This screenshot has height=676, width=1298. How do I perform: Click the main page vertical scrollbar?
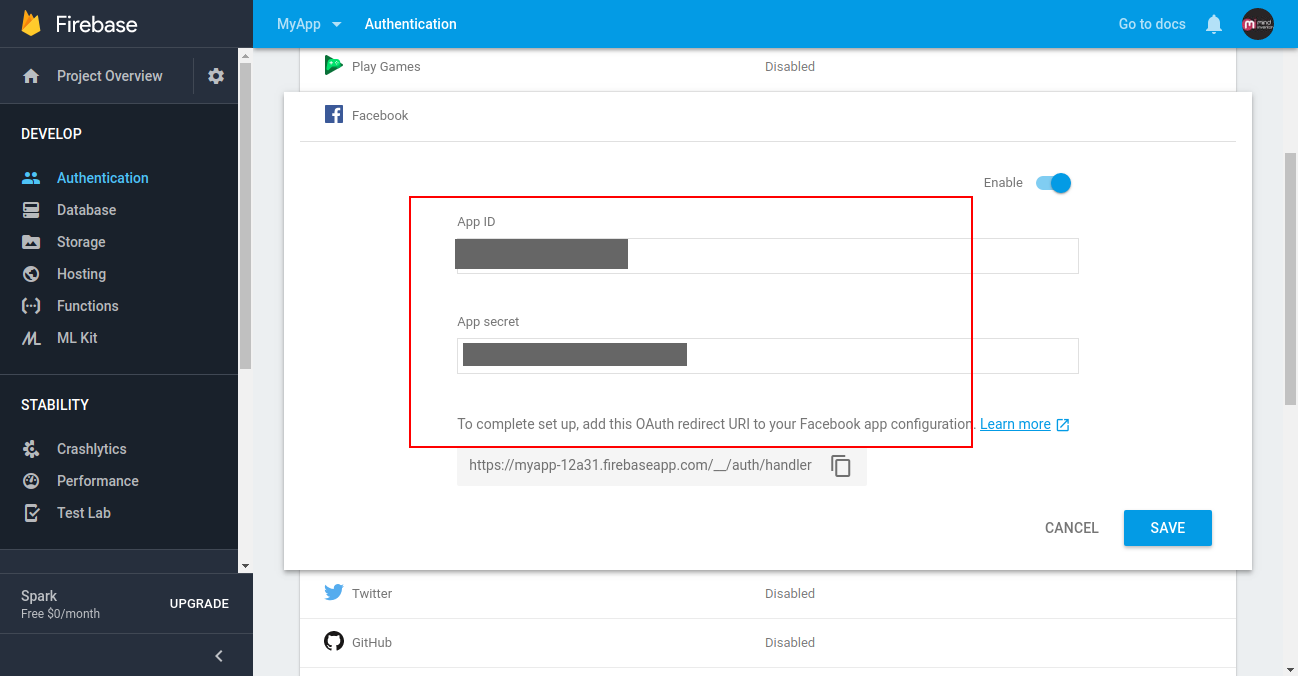click(1290, 278)
